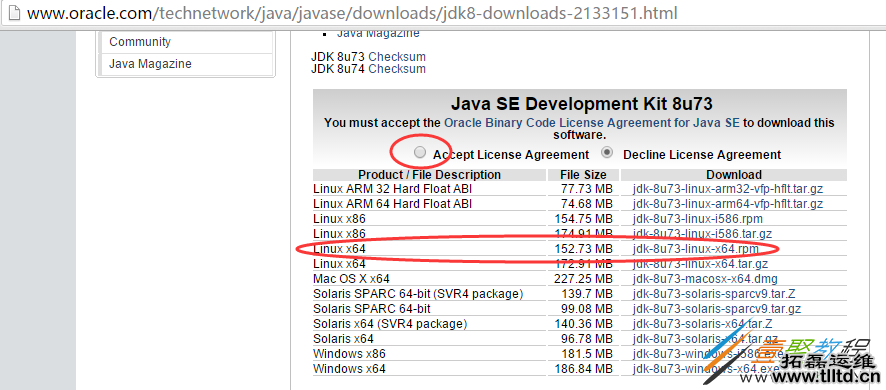
Task: Download jdk-8u73-linux-x64.rpm
Action: pos(696,249)
